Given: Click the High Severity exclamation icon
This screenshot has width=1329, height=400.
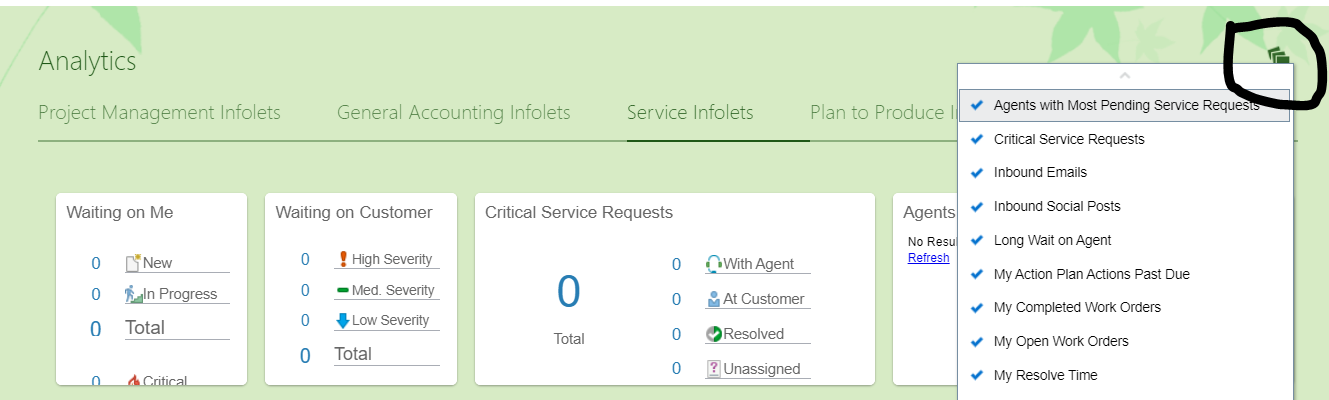Looking at the screenshot, I should (x=343, y=259).
